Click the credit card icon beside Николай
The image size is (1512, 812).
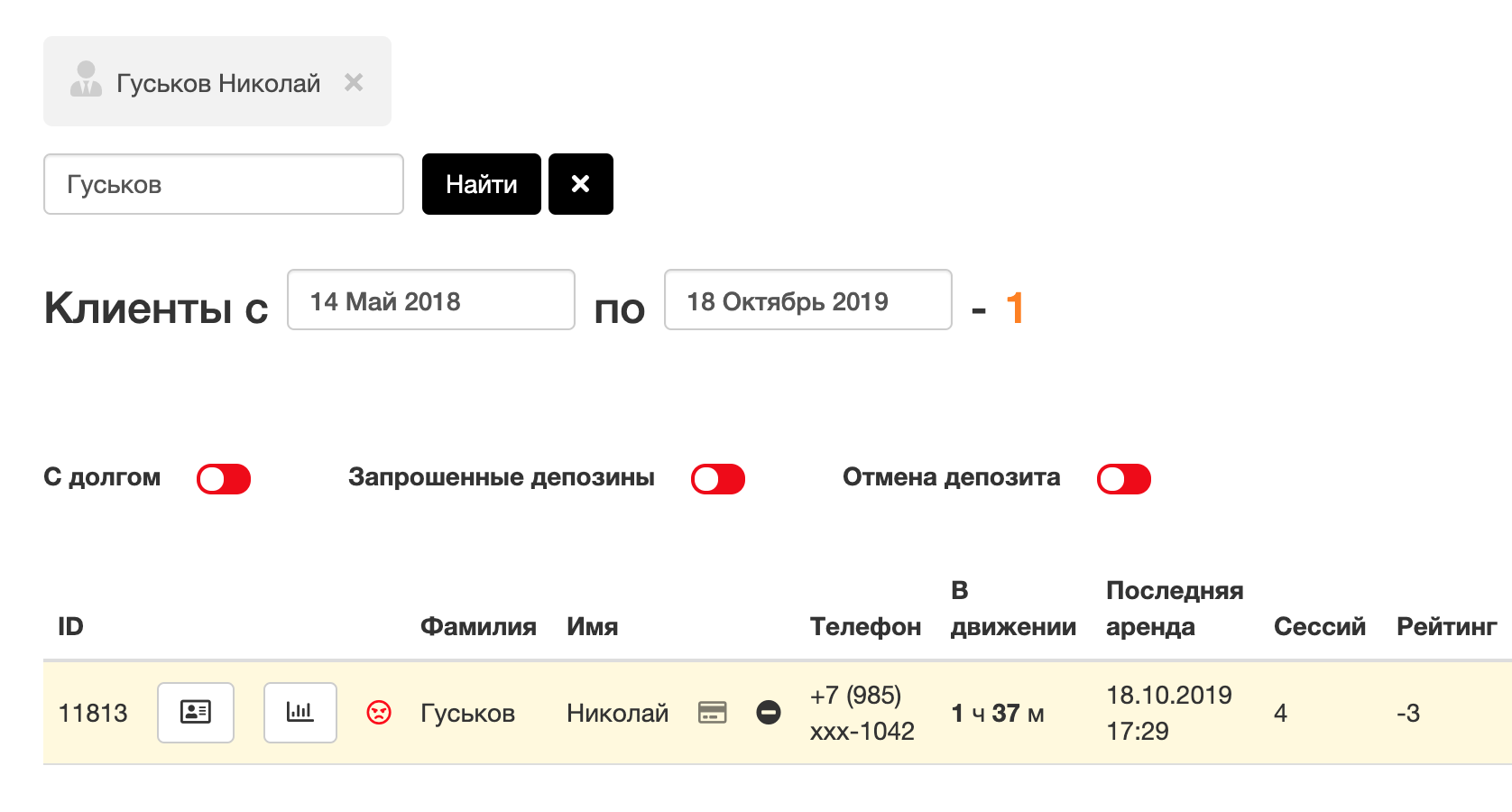713,713
